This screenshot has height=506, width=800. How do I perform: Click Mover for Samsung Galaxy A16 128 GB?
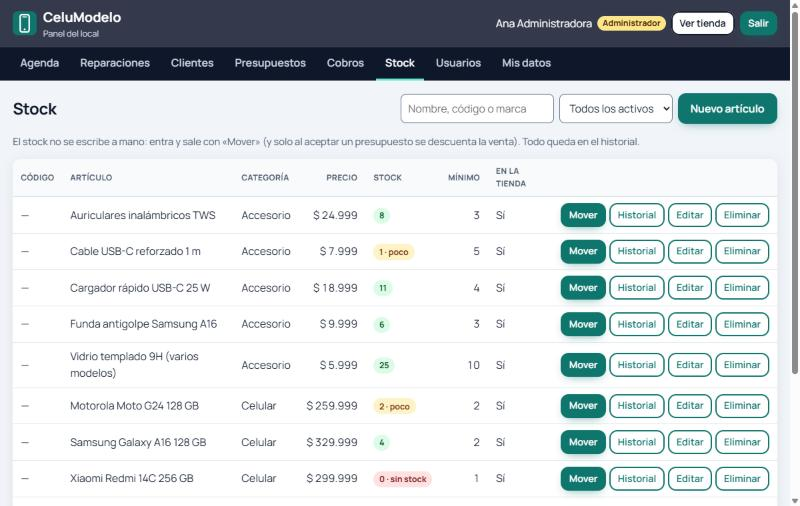point(583,442)
